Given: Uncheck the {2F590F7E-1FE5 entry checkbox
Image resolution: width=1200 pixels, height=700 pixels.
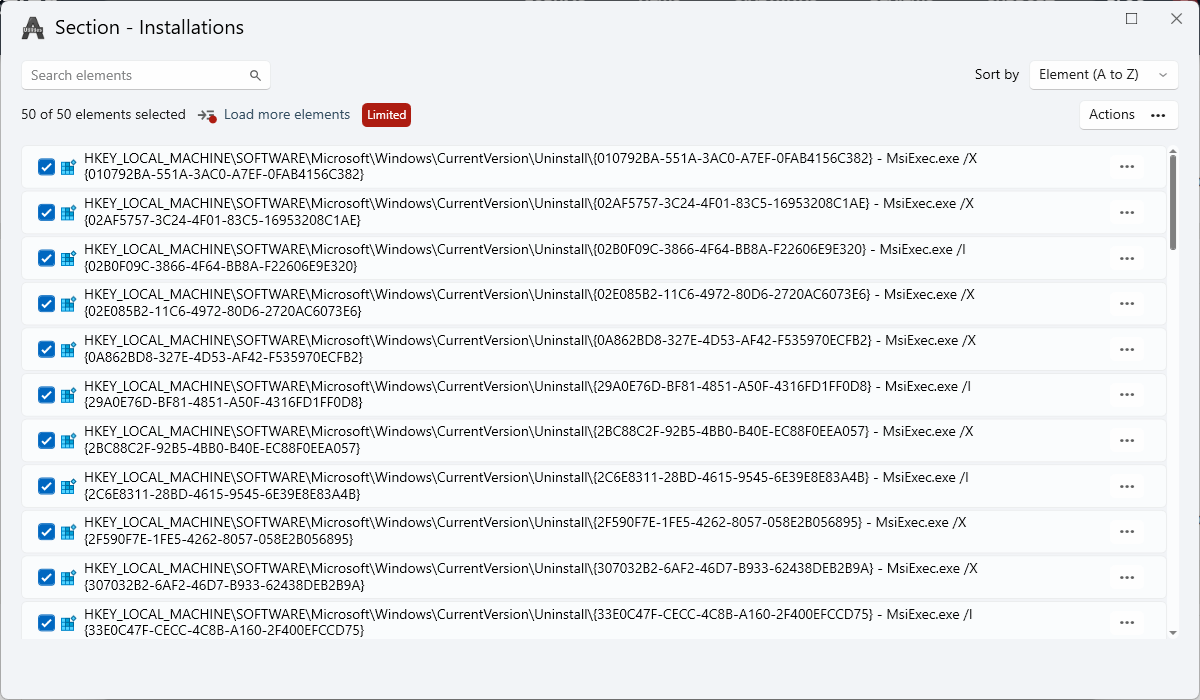Looking at the screenshot, I should pyautogui.click(x=46, y=531).
